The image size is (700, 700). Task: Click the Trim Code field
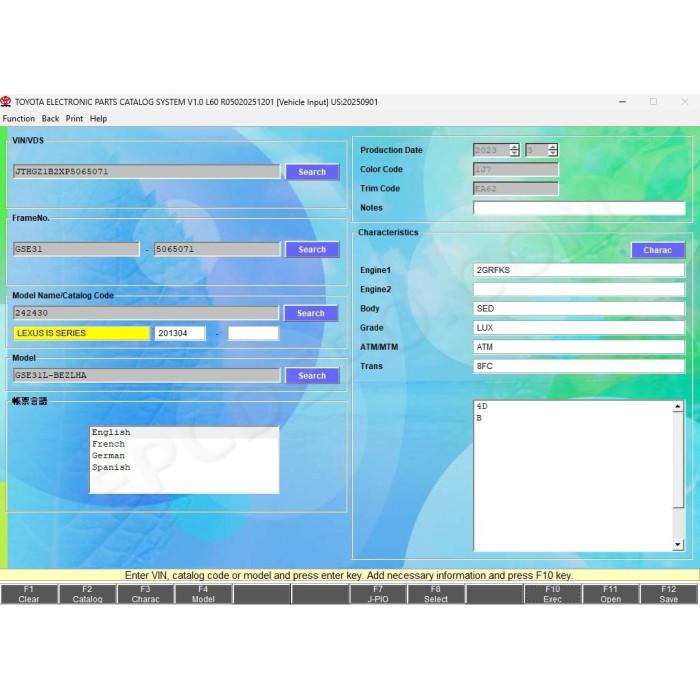click(x=516, y=189)
